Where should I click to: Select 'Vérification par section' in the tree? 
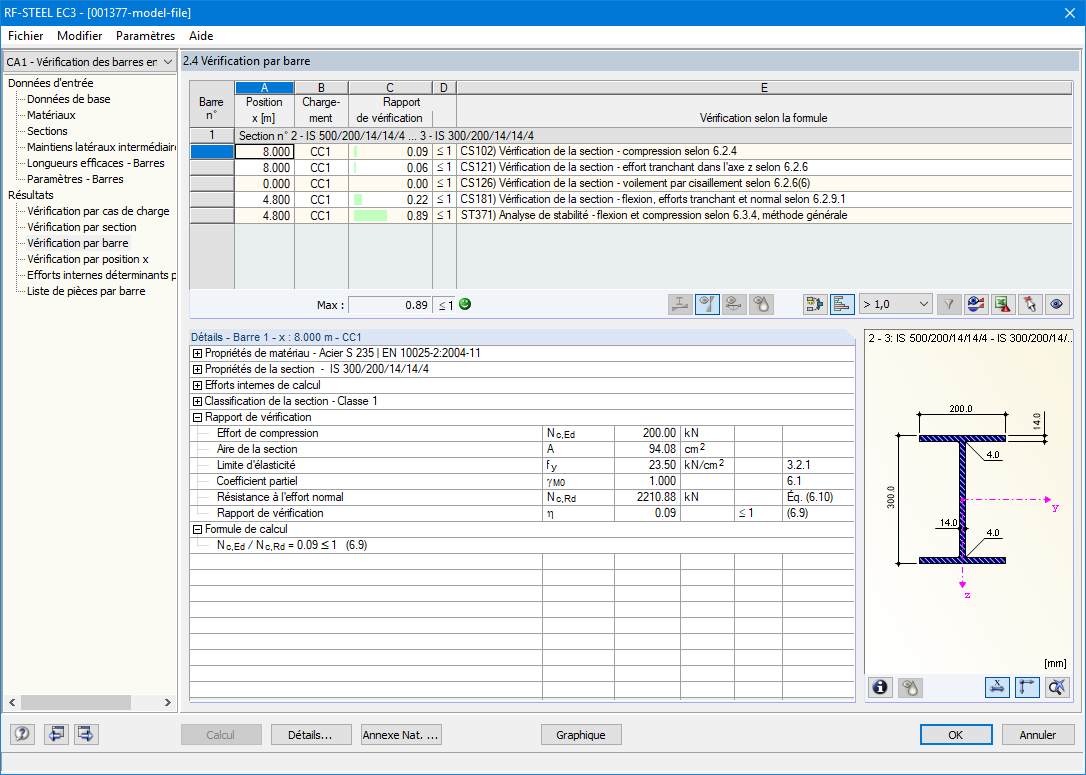pos(82,227)
